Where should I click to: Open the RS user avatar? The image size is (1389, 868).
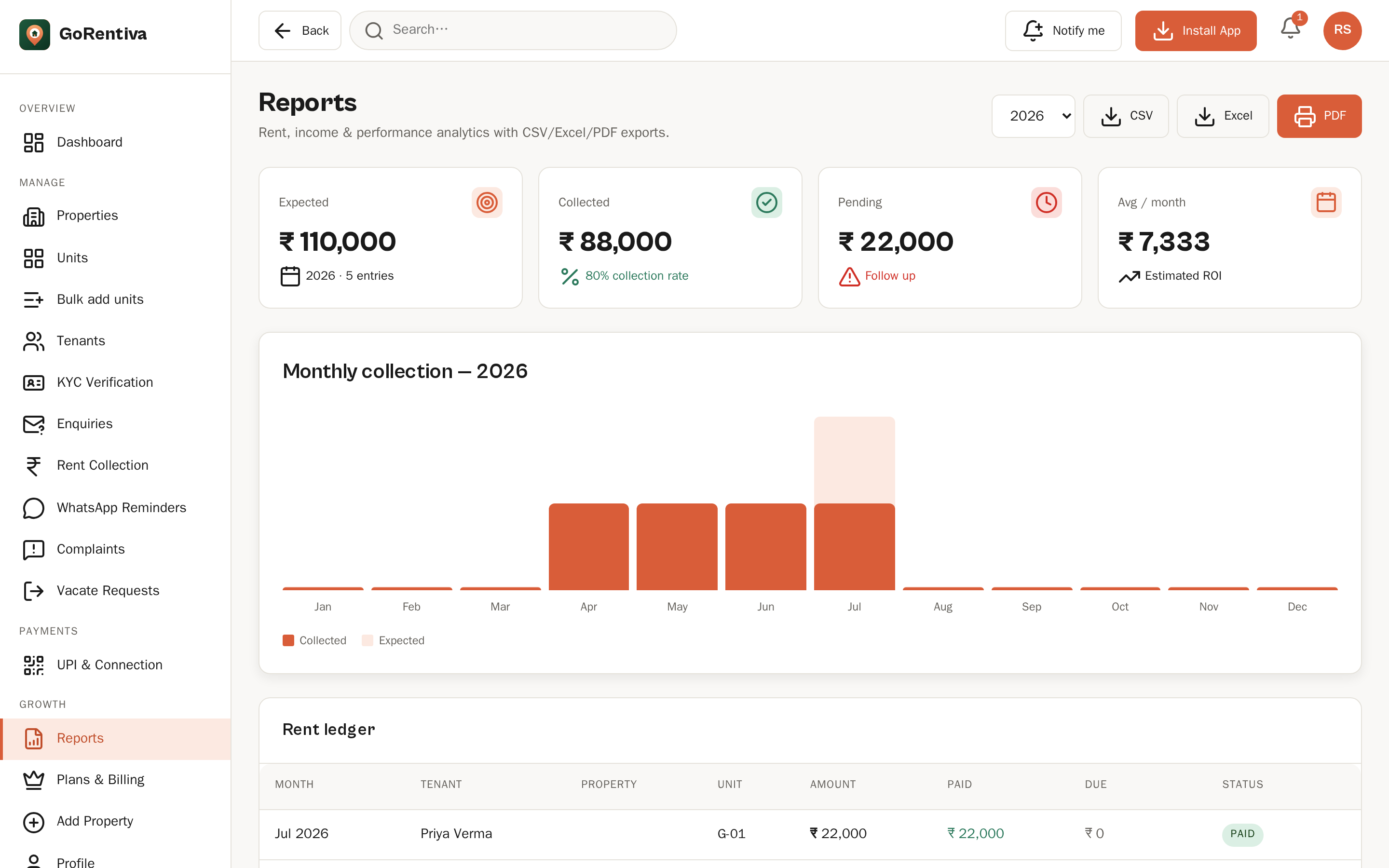(x=1342, y=30)
